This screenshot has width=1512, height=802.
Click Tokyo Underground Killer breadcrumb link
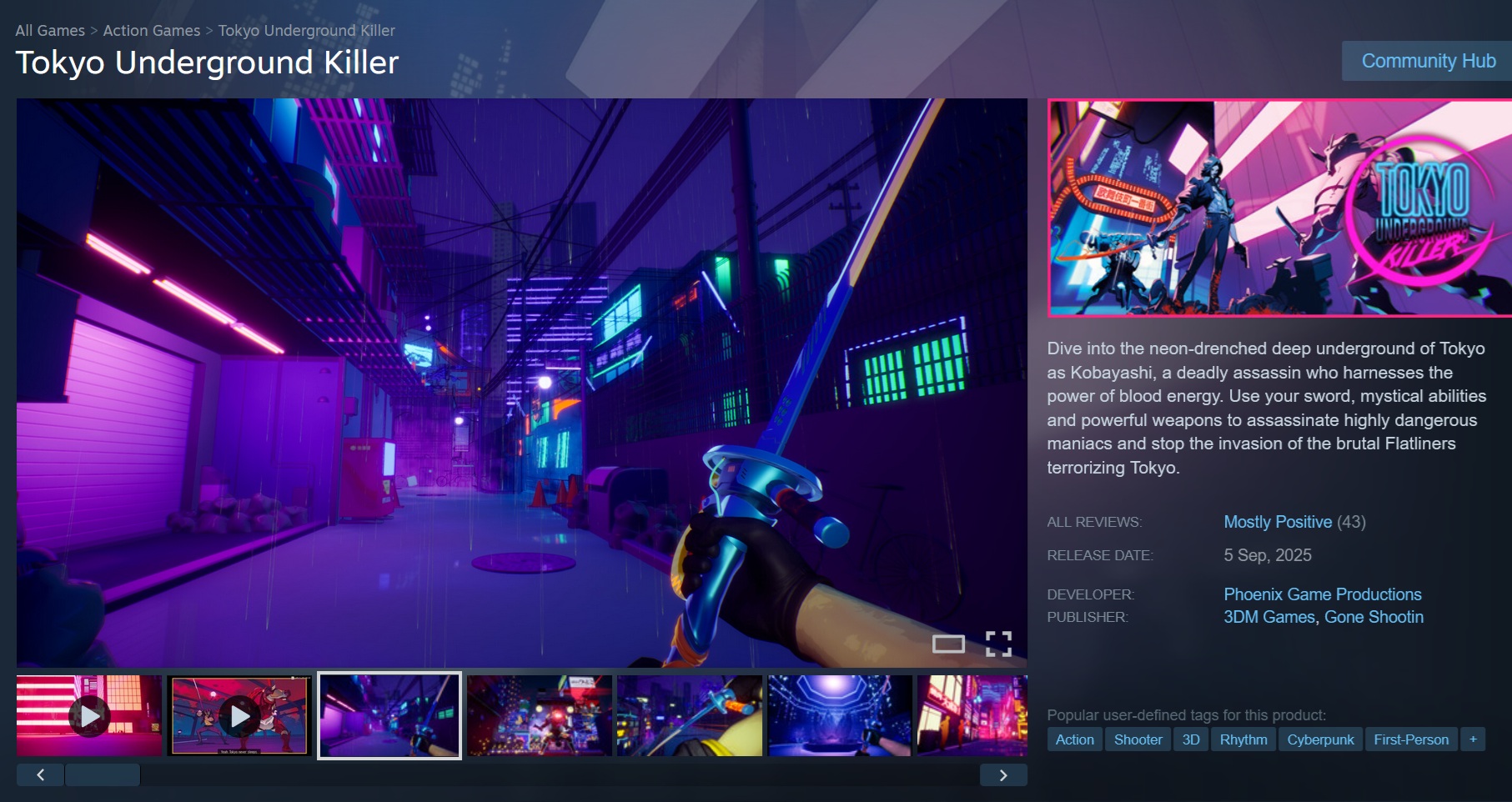[307, 31]
